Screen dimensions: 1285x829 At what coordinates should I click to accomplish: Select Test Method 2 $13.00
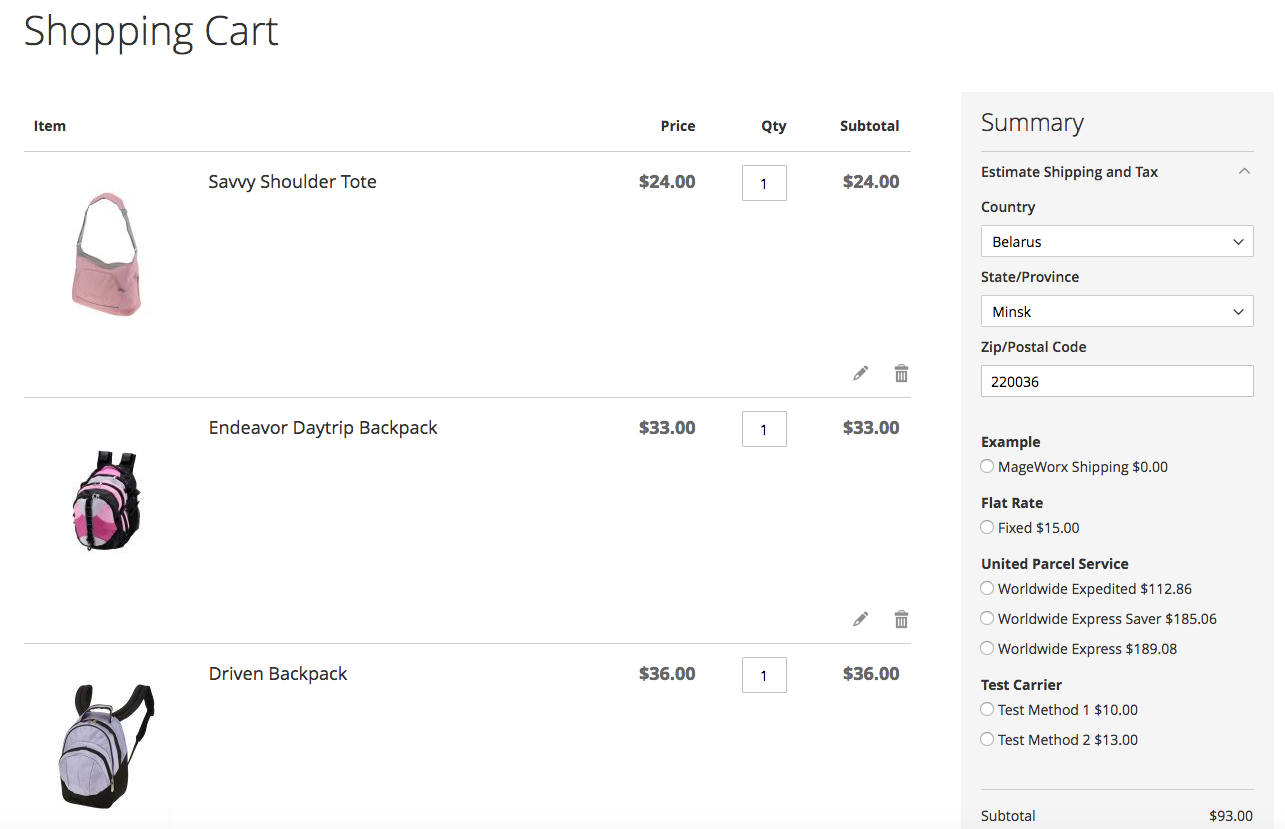(x=987, y=739)
